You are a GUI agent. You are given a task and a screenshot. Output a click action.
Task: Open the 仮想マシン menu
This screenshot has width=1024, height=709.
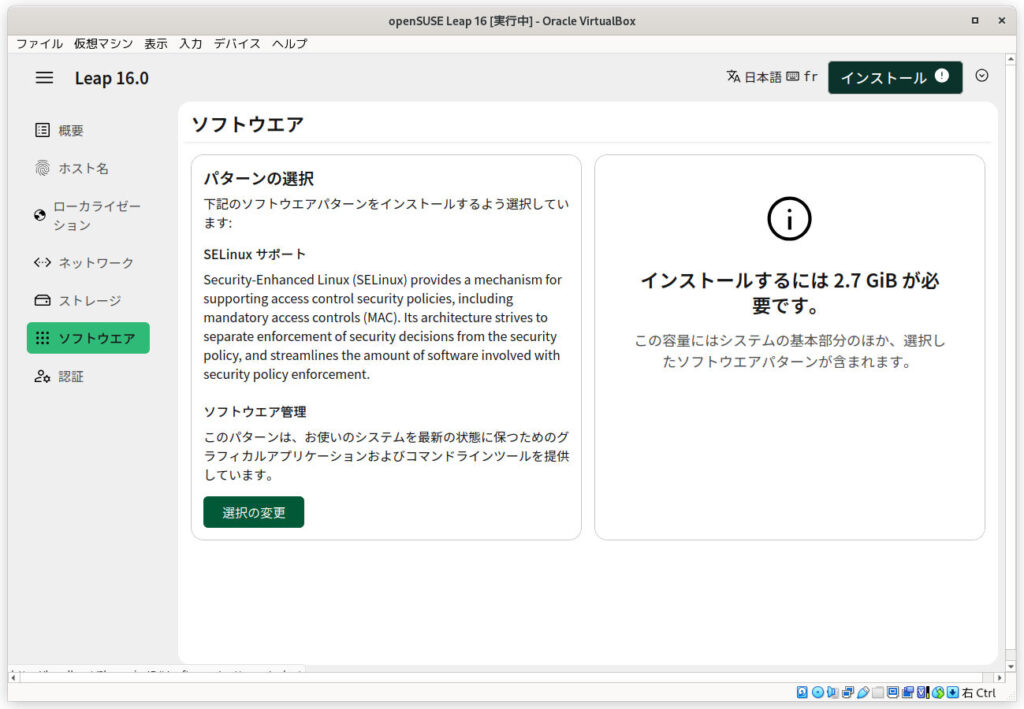pyautogui.click(x=103, y=44)
